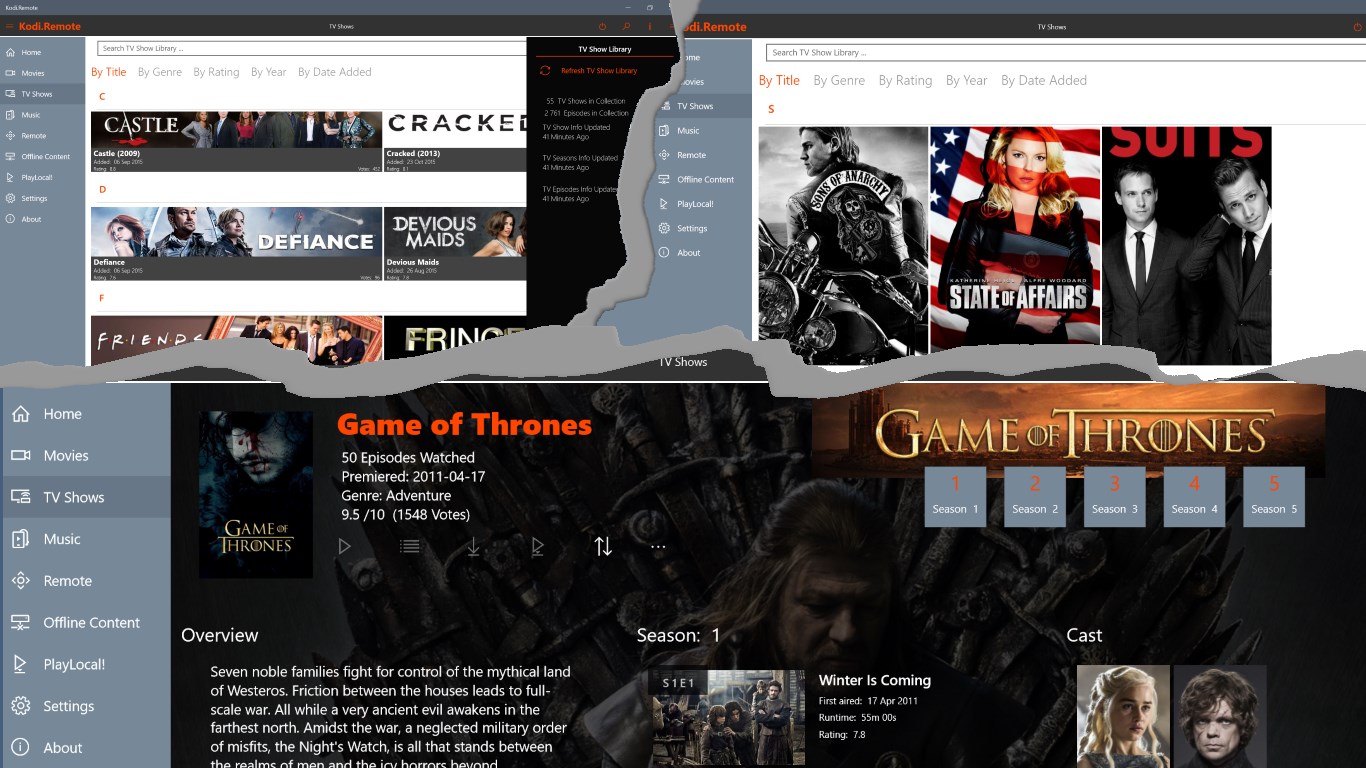The width and height of the screenshot is (1366, 768).
Task: Focus search field in banner-list window
Action: coord(312,48)
